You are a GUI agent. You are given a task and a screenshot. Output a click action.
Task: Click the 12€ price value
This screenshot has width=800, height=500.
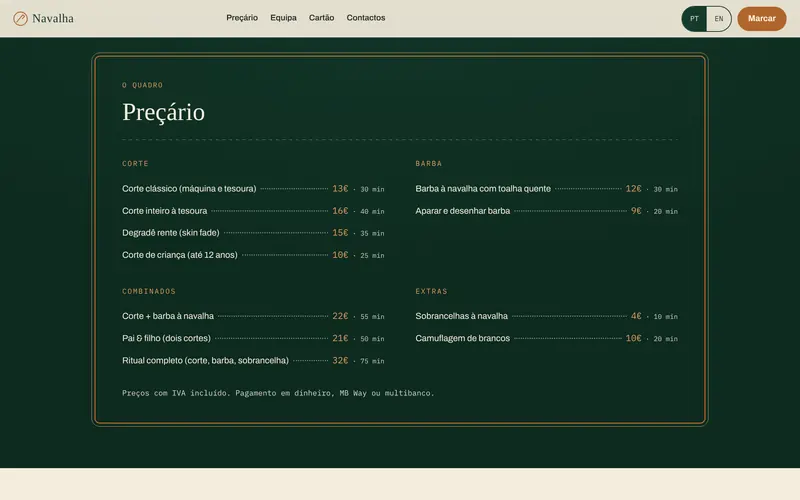point(633,189)
